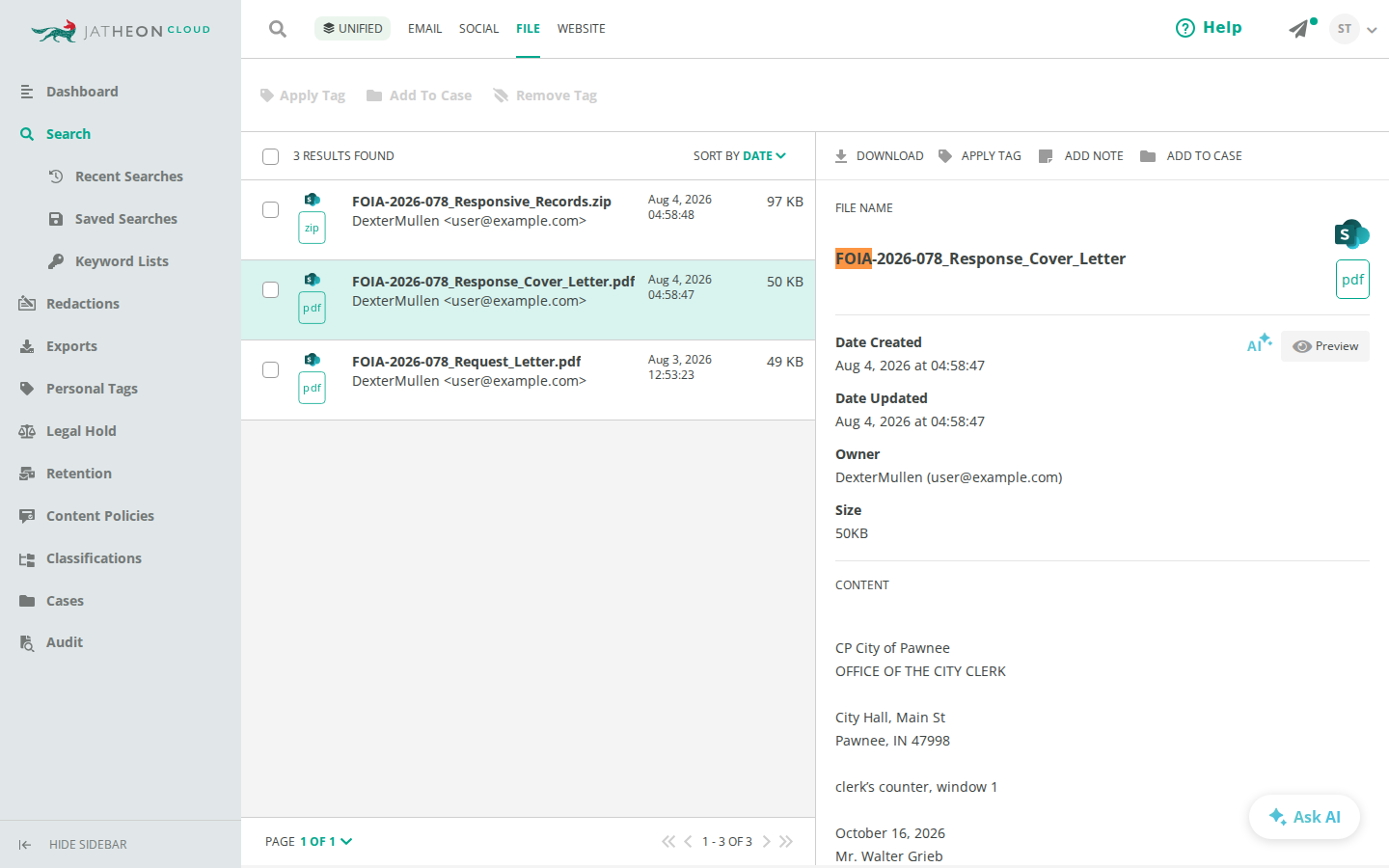Click the ST user avatar

point(1345,29)
